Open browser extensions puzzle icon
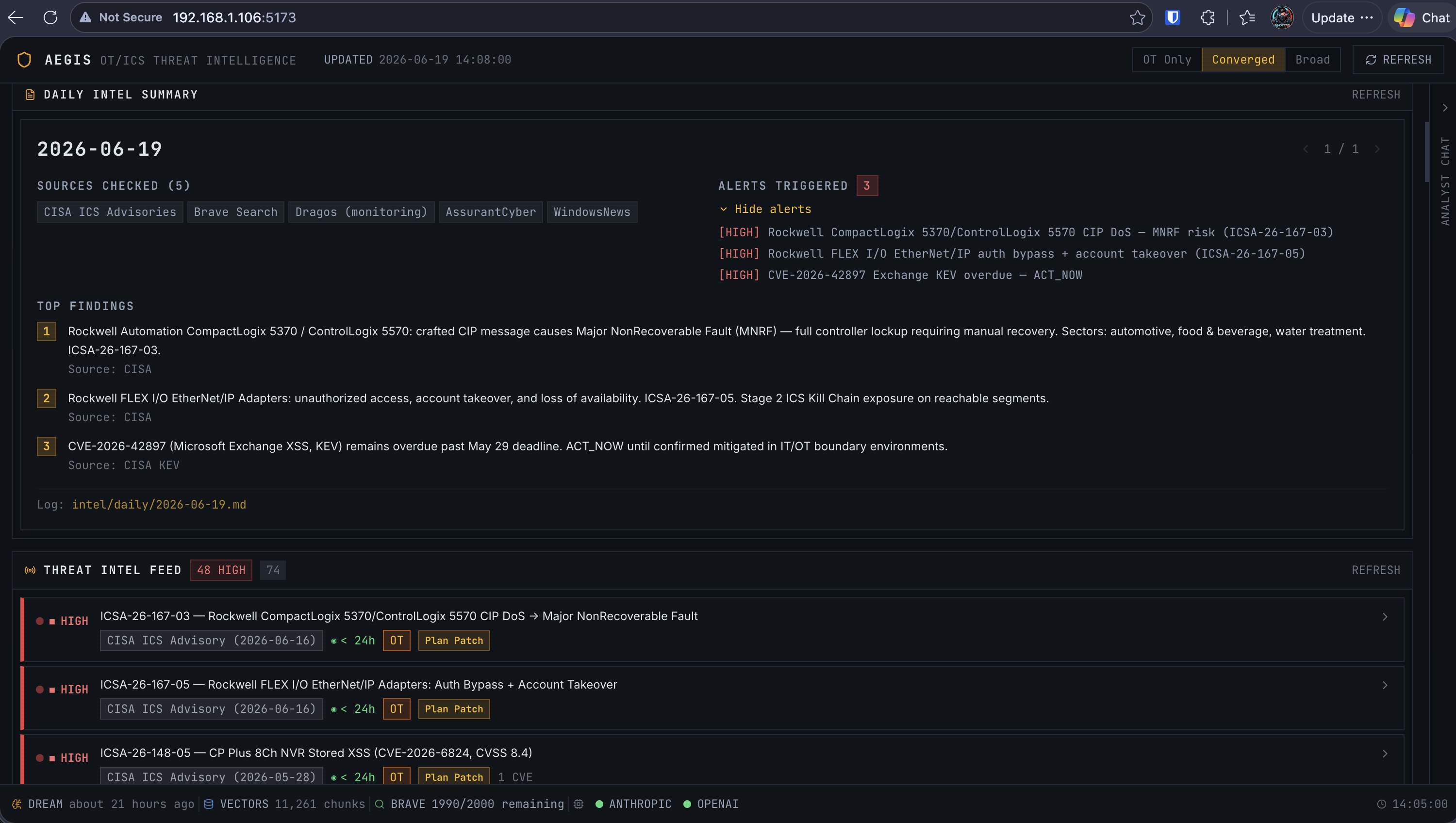This screenshot has width=1456, height=823. [x=1208, y=17]
